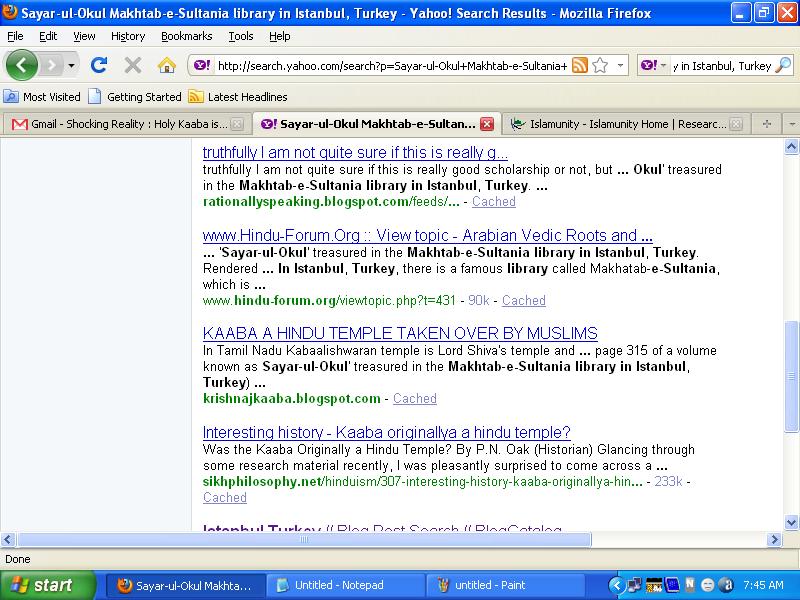Image resolution: width=800 pixels, height=600 pixels.
Task: Click the URL address field
Action: point(392,66)
